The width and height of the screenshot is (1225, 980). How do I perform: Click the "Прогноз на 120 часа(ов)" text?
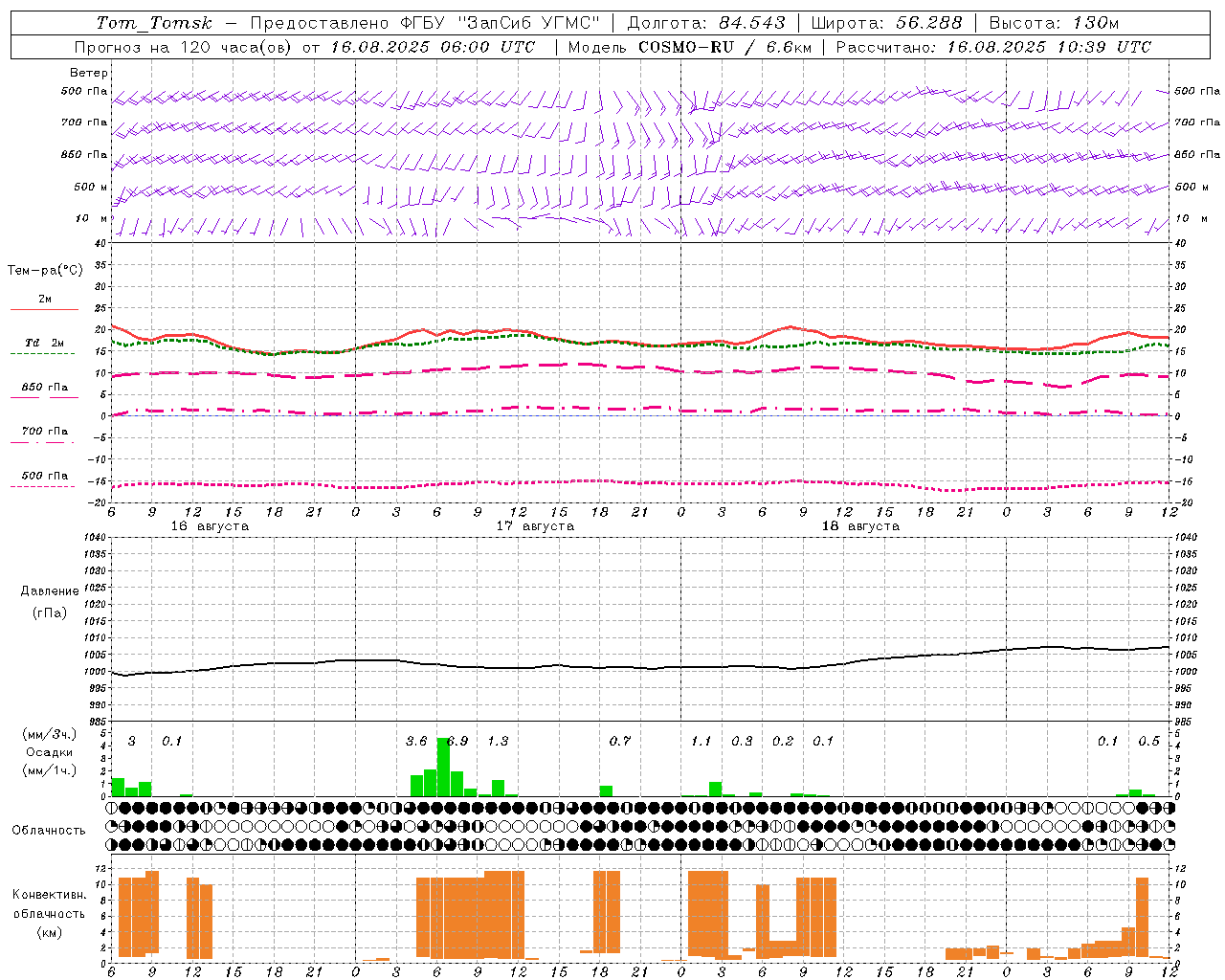184,47
